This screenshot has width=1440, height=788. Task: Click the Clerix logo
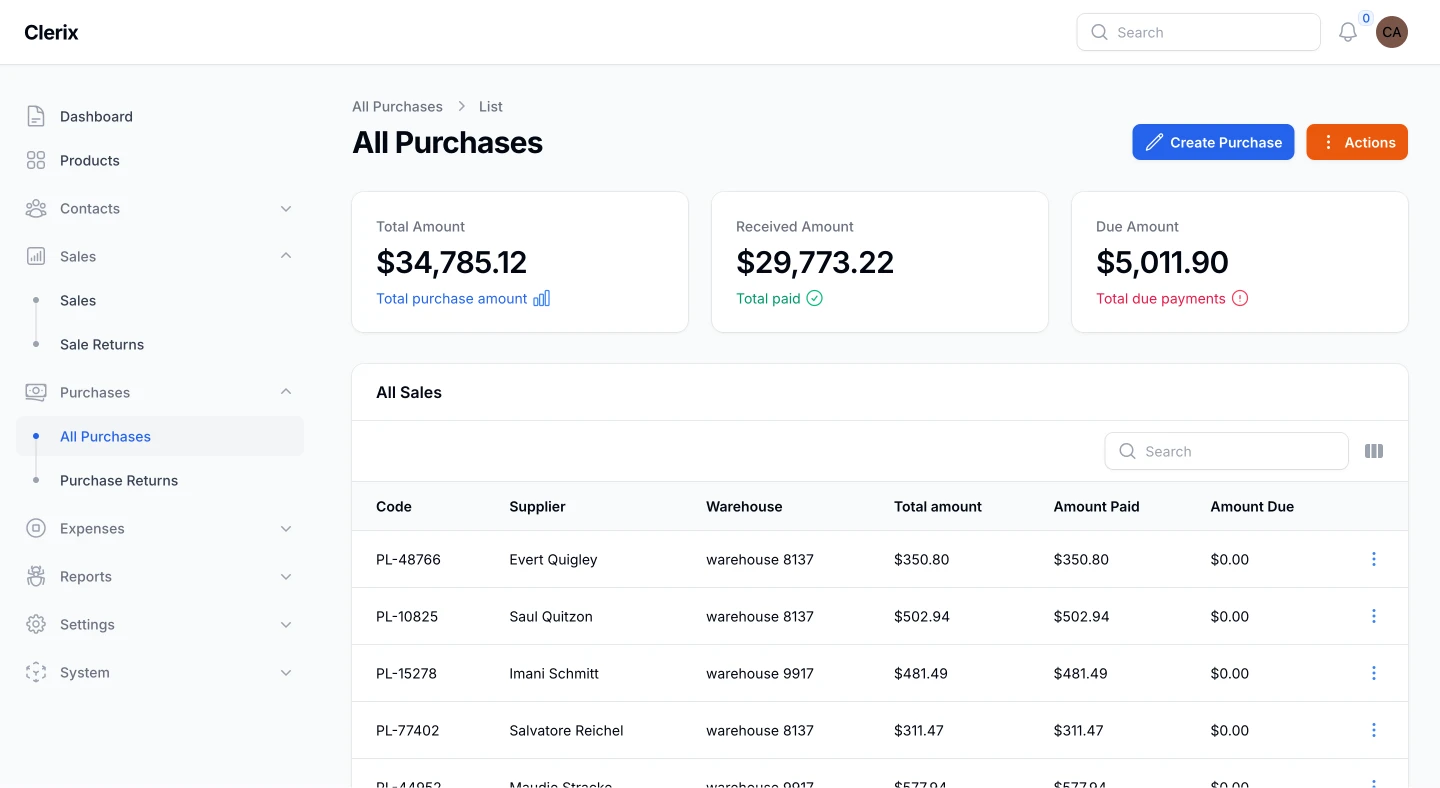point(51,32)
